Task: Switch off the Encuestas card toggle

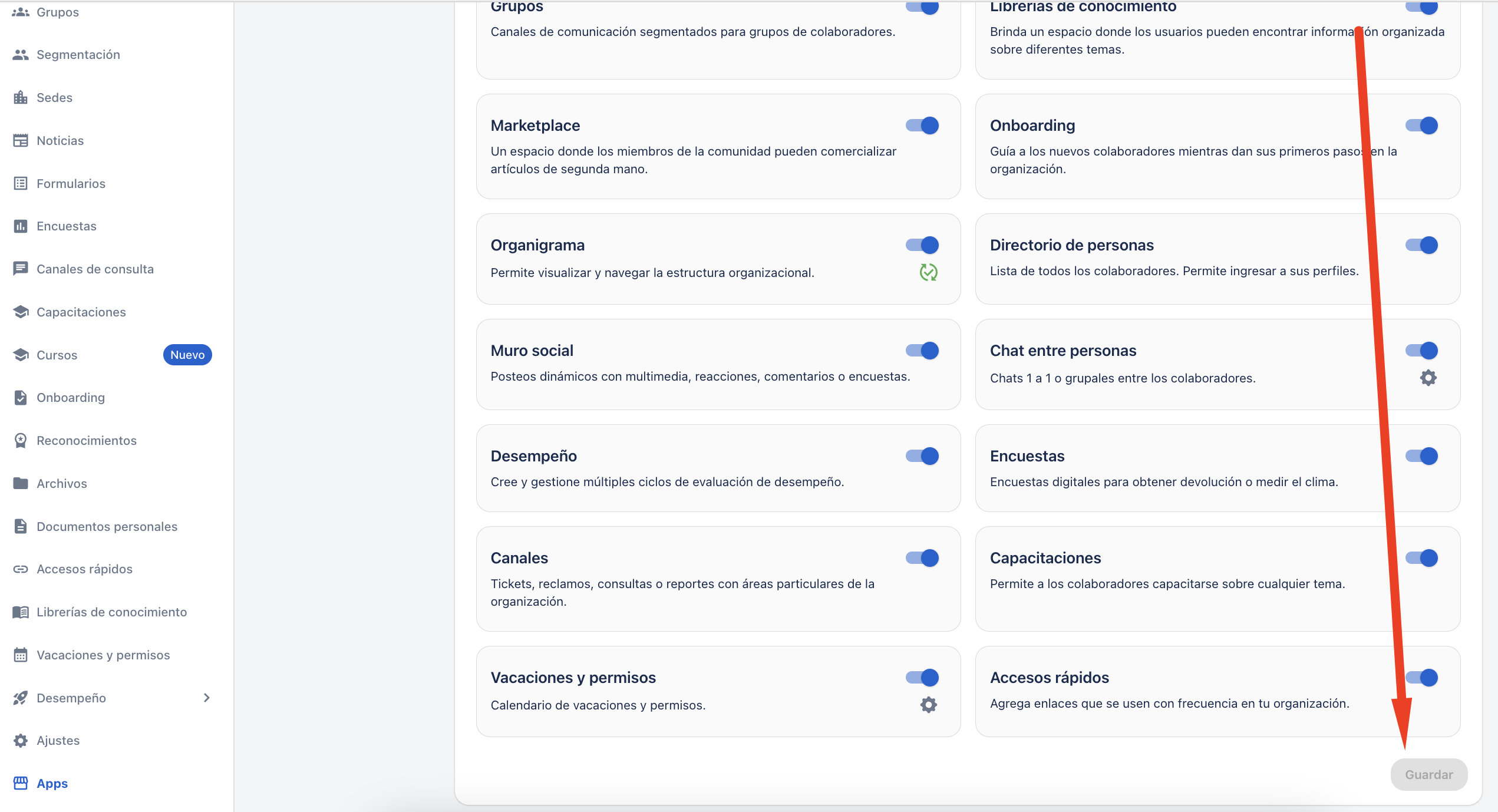Action: point(1421,456)
